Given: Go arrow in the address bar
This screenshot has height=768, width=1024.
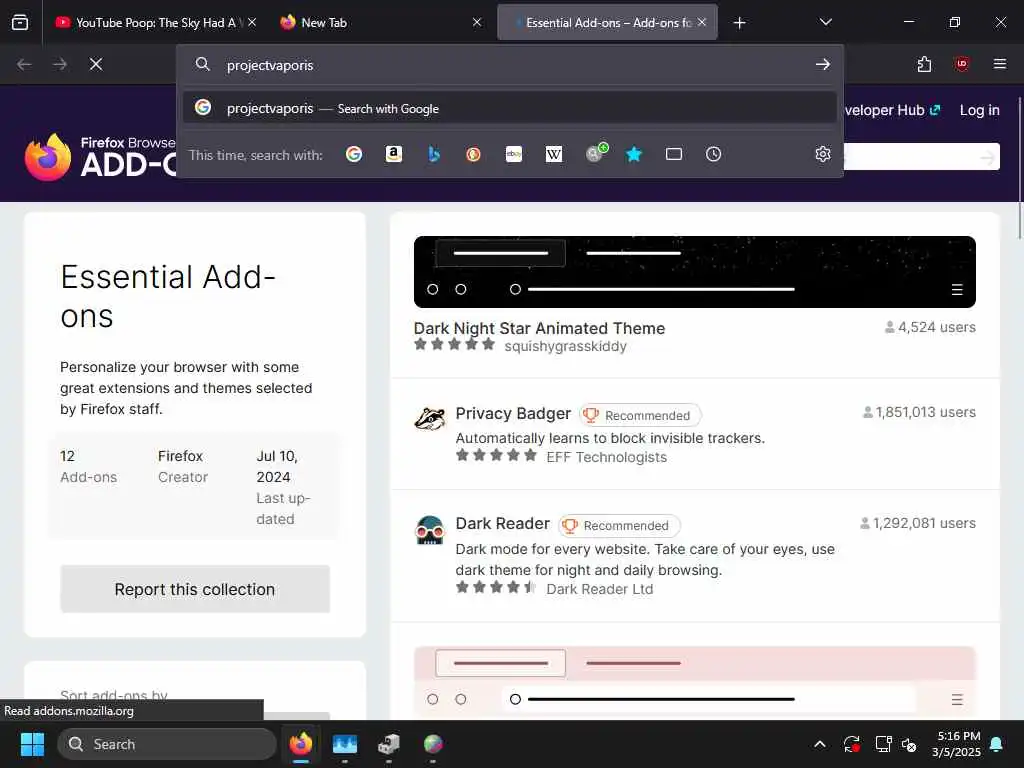Looking at the screenshot, I should [x=823, y=64].
